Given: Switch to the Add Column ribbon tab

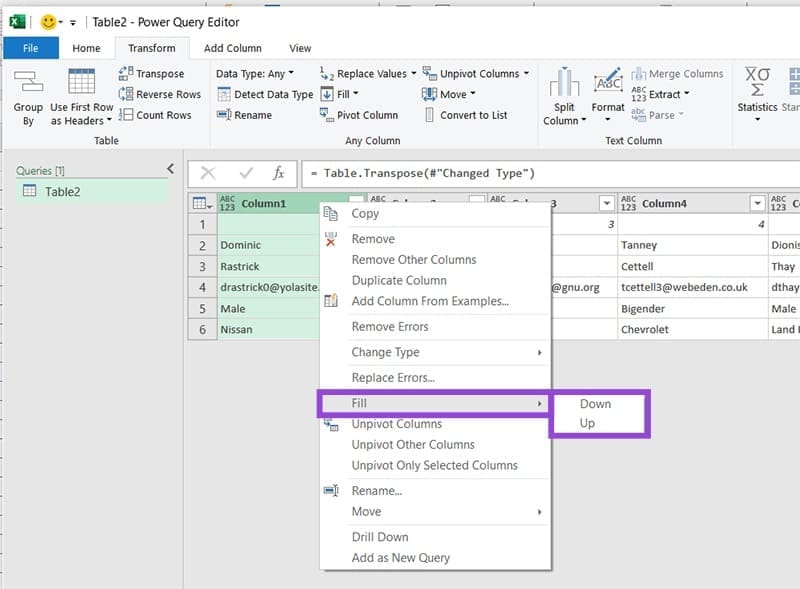Looking at the screenshot, I should pyautogui.click(x=232, y=47).
